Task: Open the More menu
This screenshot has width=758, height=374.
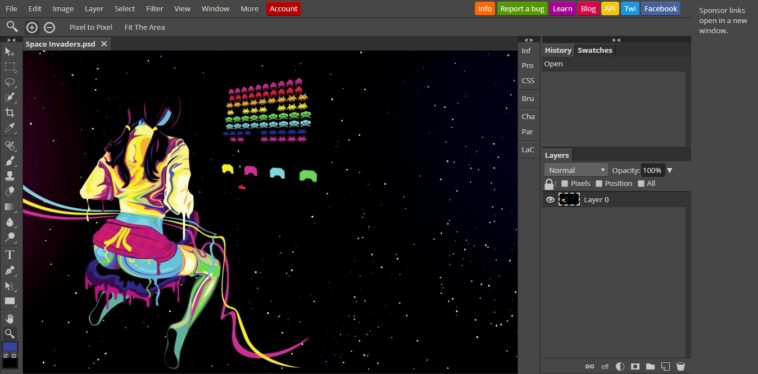Action: [249, 9]
